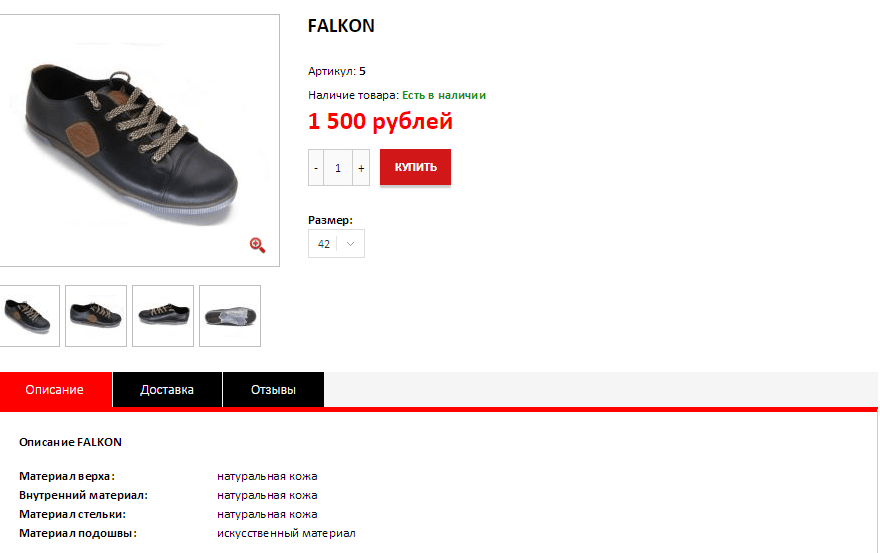880x553 pixels.
Task: Click the Описание FALKON heading
Action: (70, 442)
